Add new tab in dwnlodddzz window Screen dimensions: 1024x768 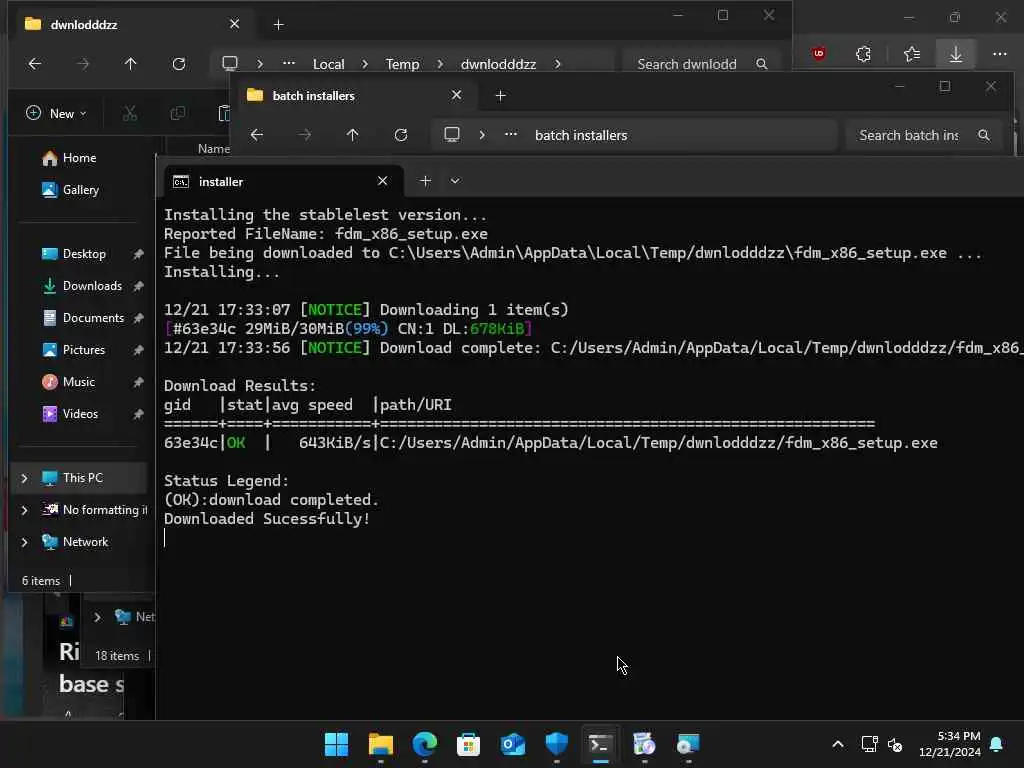278,25
